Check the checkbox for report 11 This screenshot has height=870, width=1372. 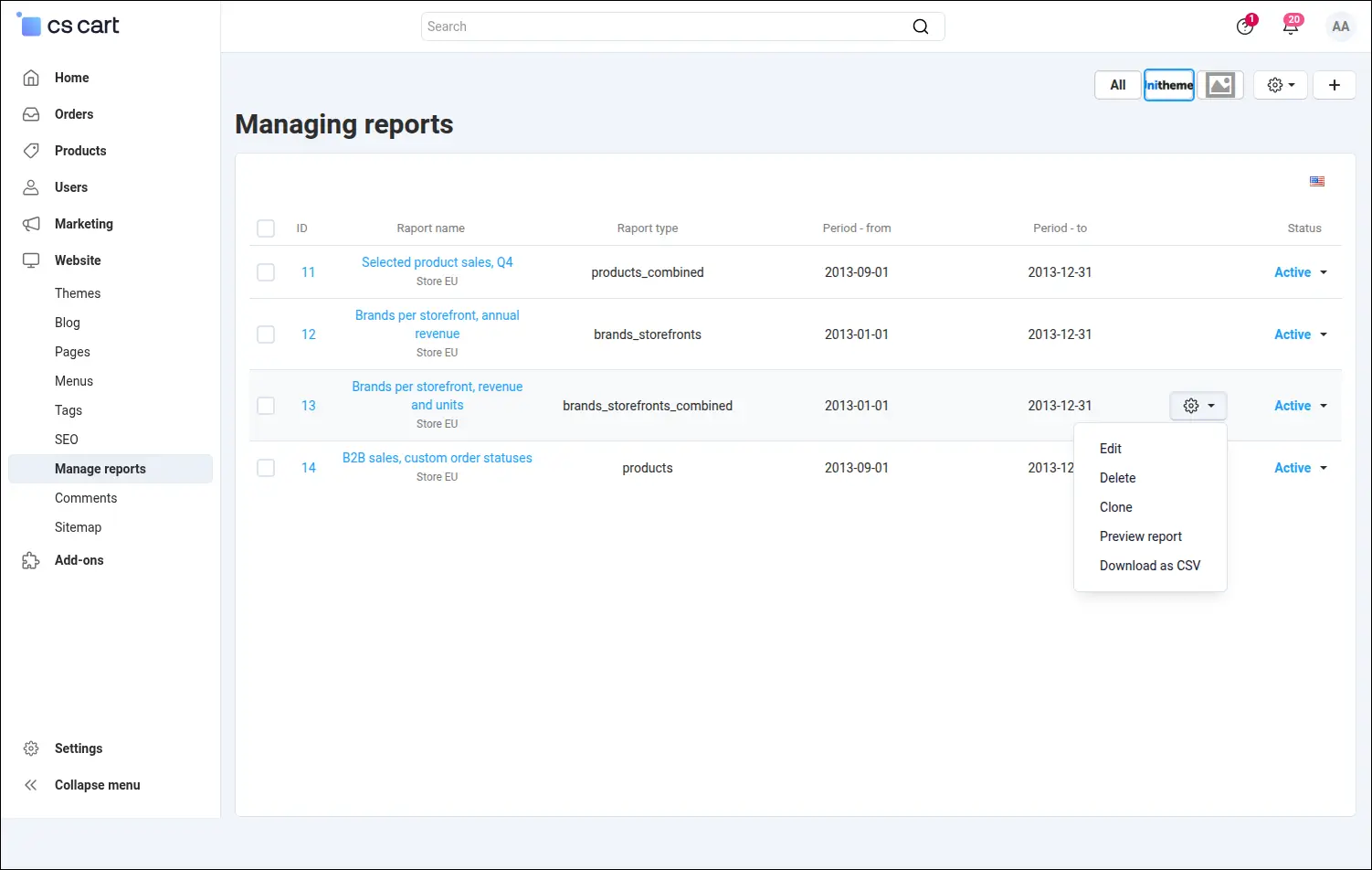[x=266, y=272]
